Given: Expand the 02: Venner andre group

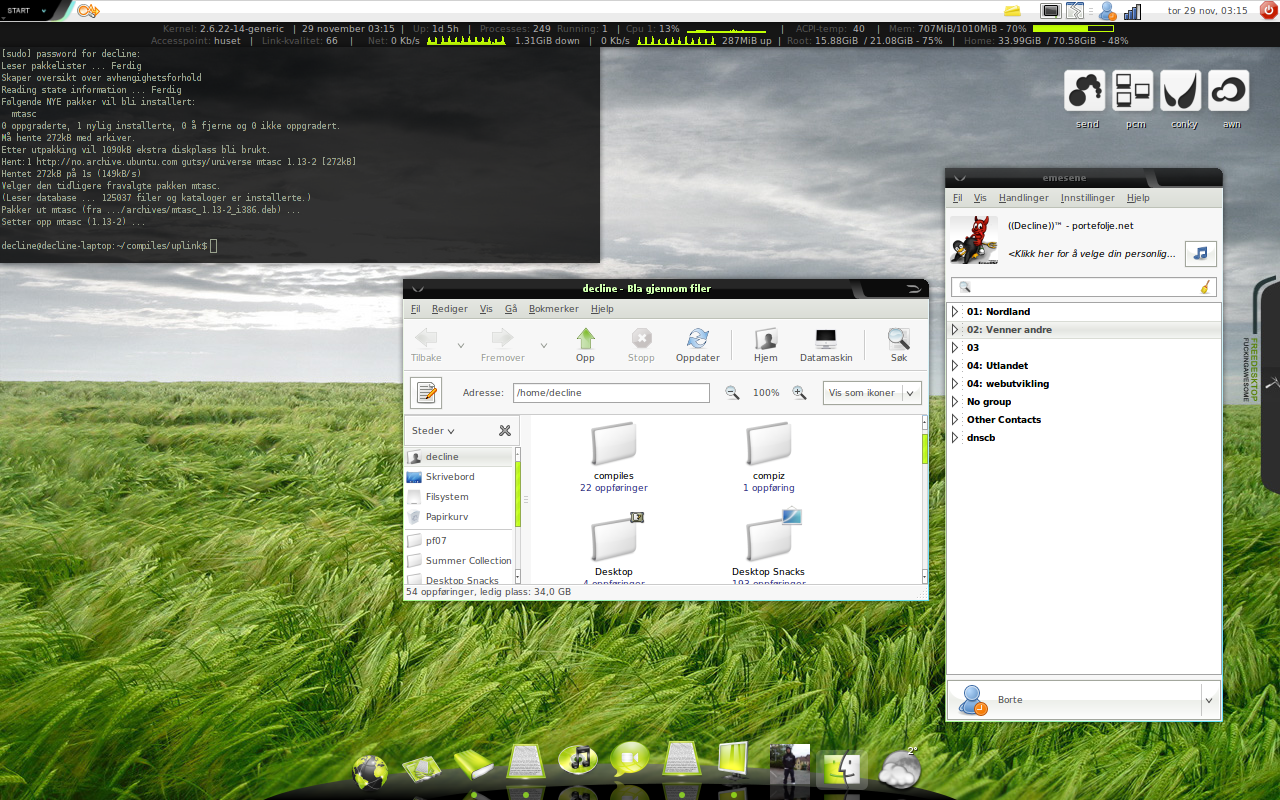Looking at the screenshot, I should (x=955, y=330).
